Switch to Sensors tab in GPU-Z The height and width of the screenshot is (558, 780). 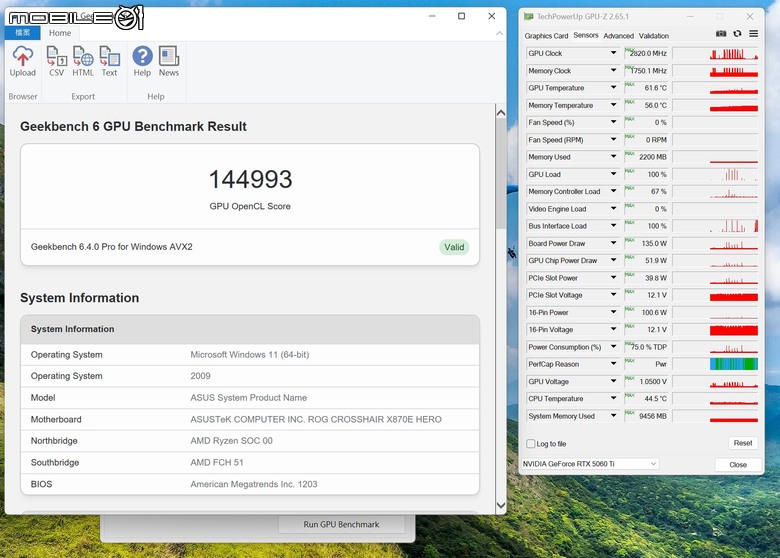(x=585, y=35)
